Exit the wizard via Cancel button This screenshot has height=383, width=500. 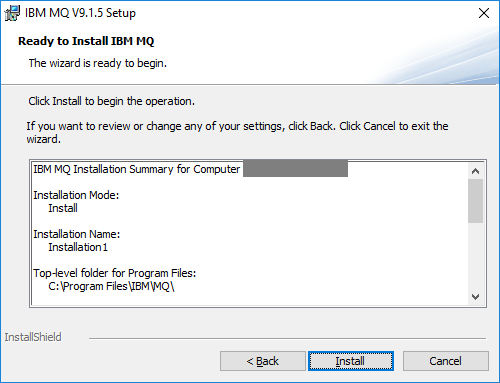(446, 361)
